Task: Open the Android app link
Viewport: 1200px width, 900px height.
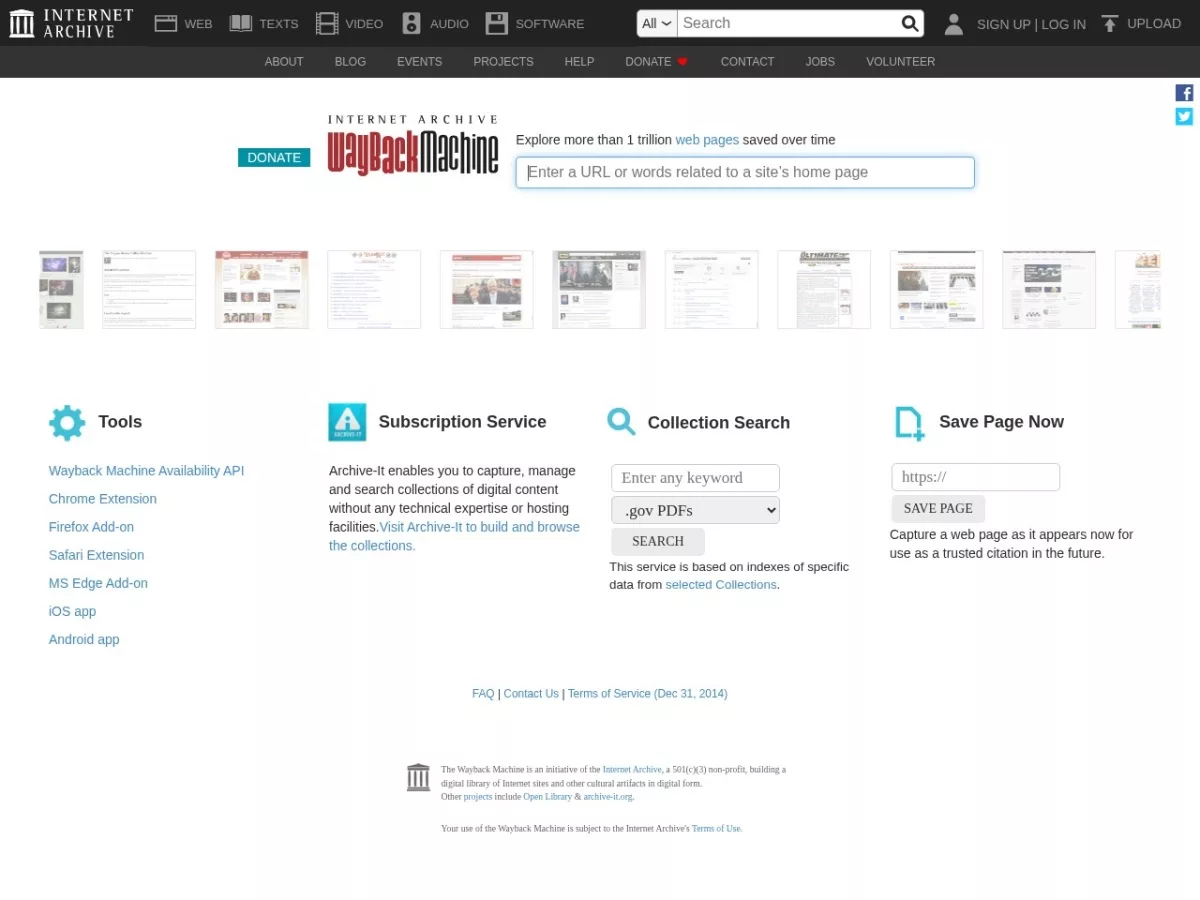Action: tap(84, 639)
